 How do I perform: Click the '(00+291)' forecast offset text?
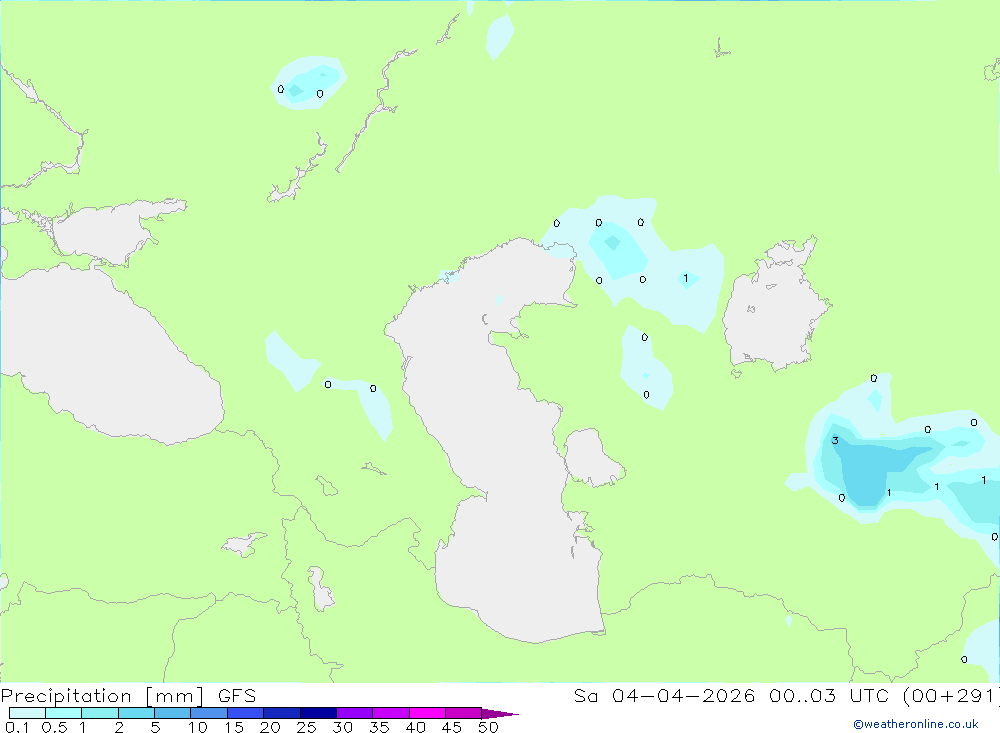pyautogui.click(x=951, y=696)
